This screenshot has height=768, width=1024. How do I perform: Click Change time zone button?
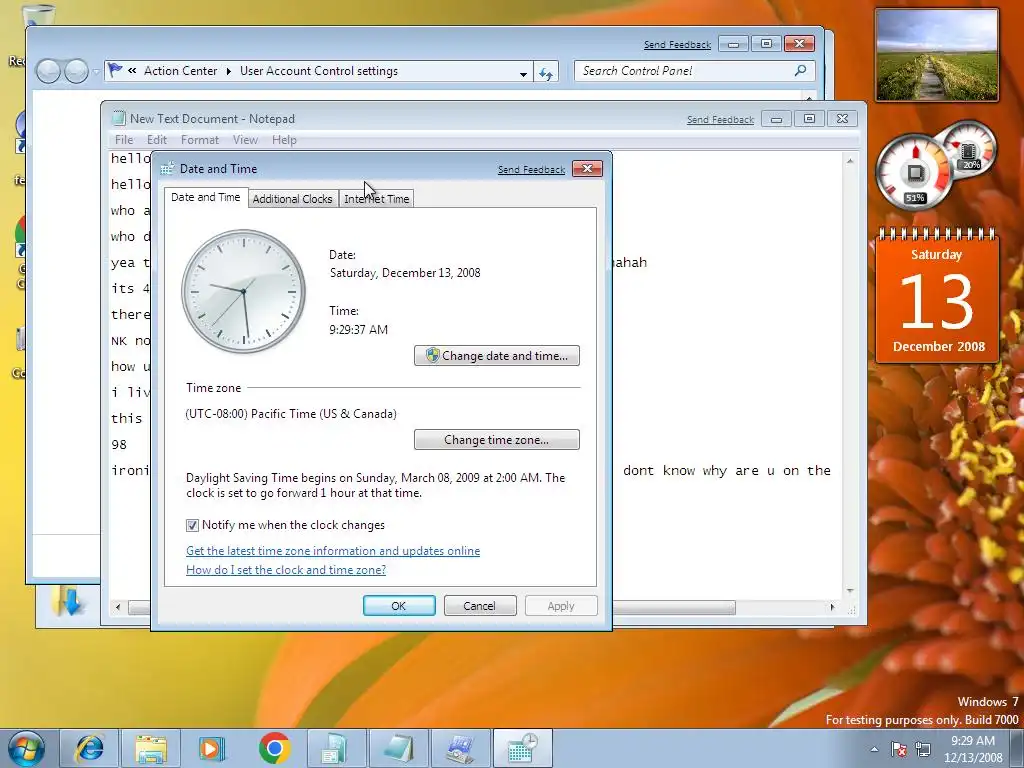tap(497, 440)
